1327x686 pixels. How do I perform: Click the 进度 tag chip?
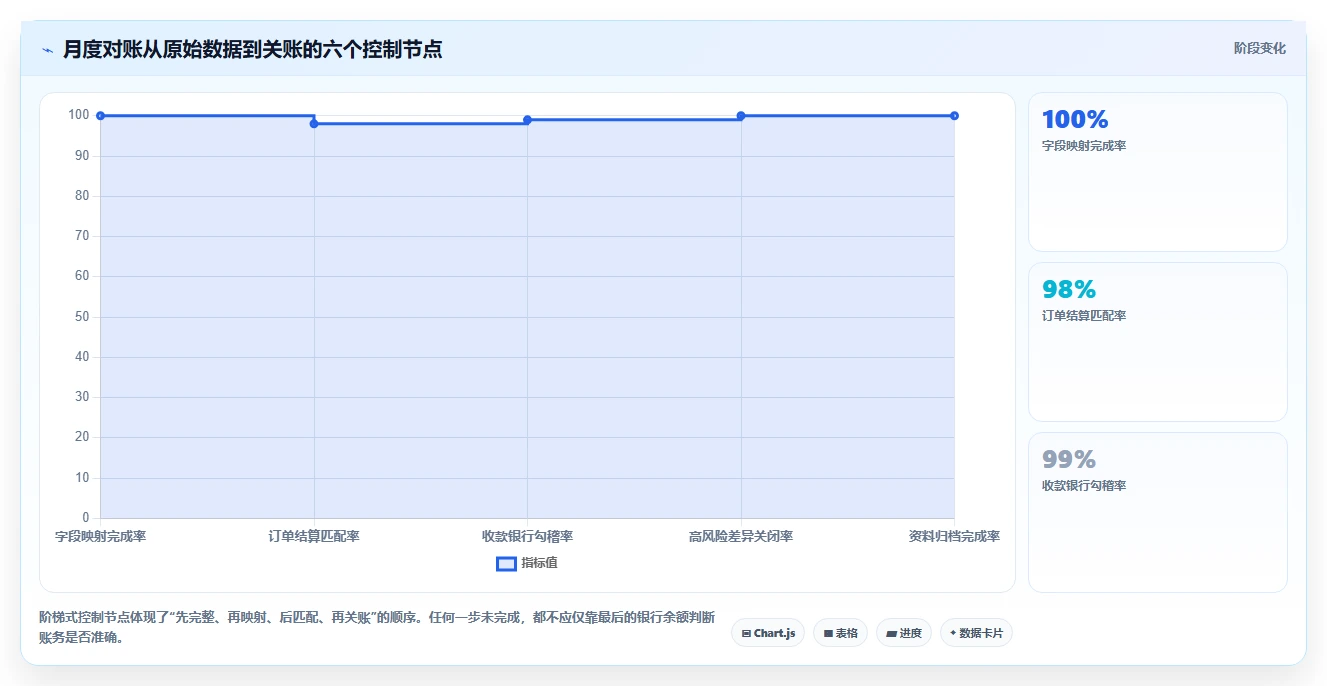tap(903, 633)
